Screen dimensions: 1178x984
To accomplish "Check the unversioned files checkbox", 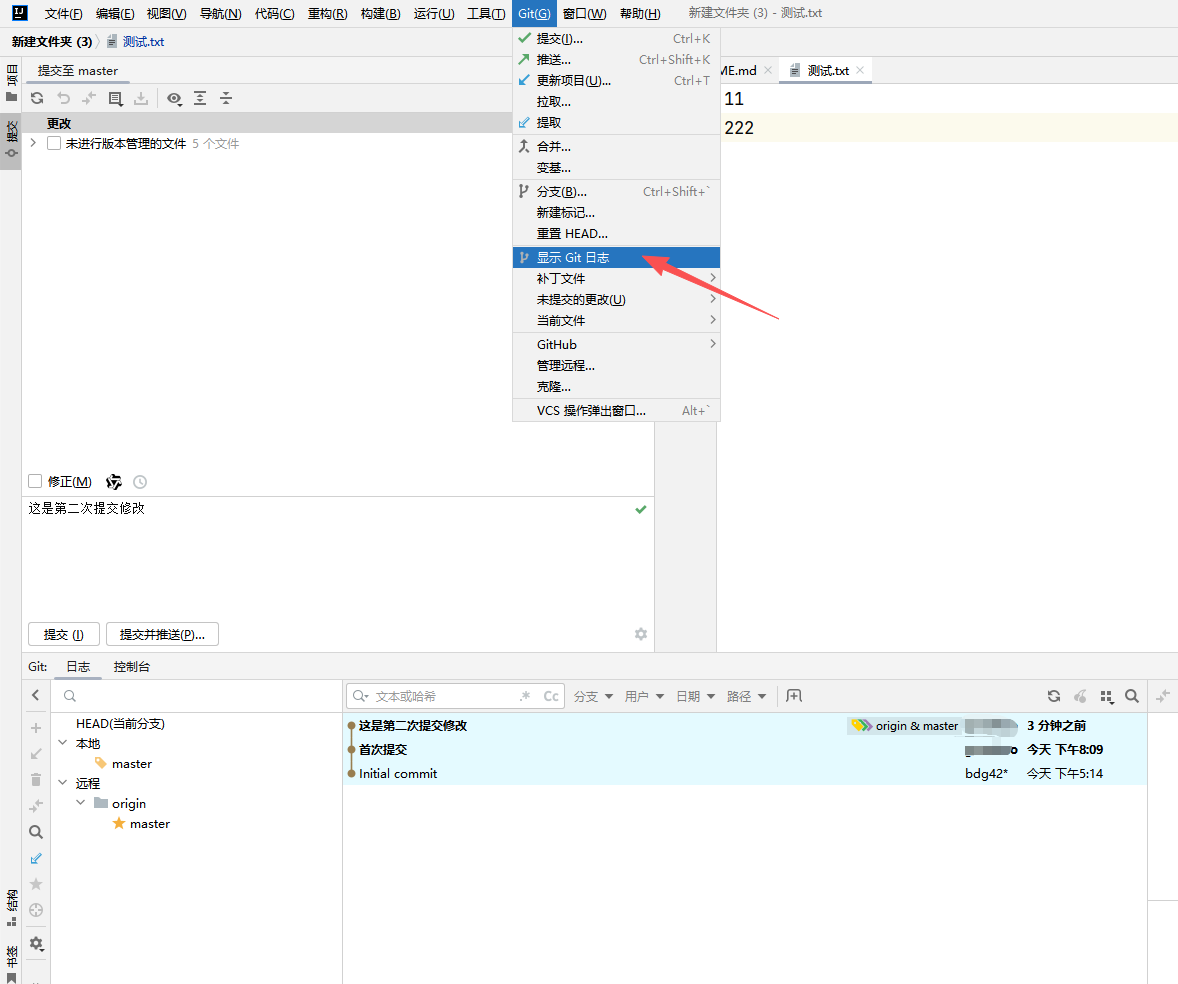I will pos(54,143).
